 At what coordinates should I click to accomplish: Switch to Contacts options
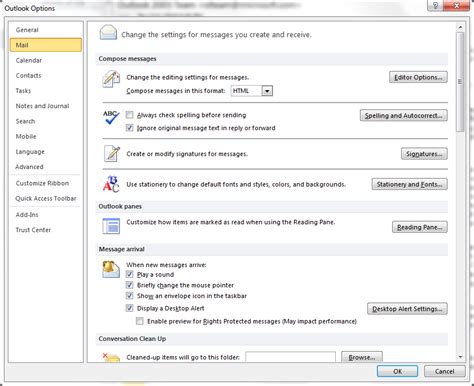(x=46, y=76)
